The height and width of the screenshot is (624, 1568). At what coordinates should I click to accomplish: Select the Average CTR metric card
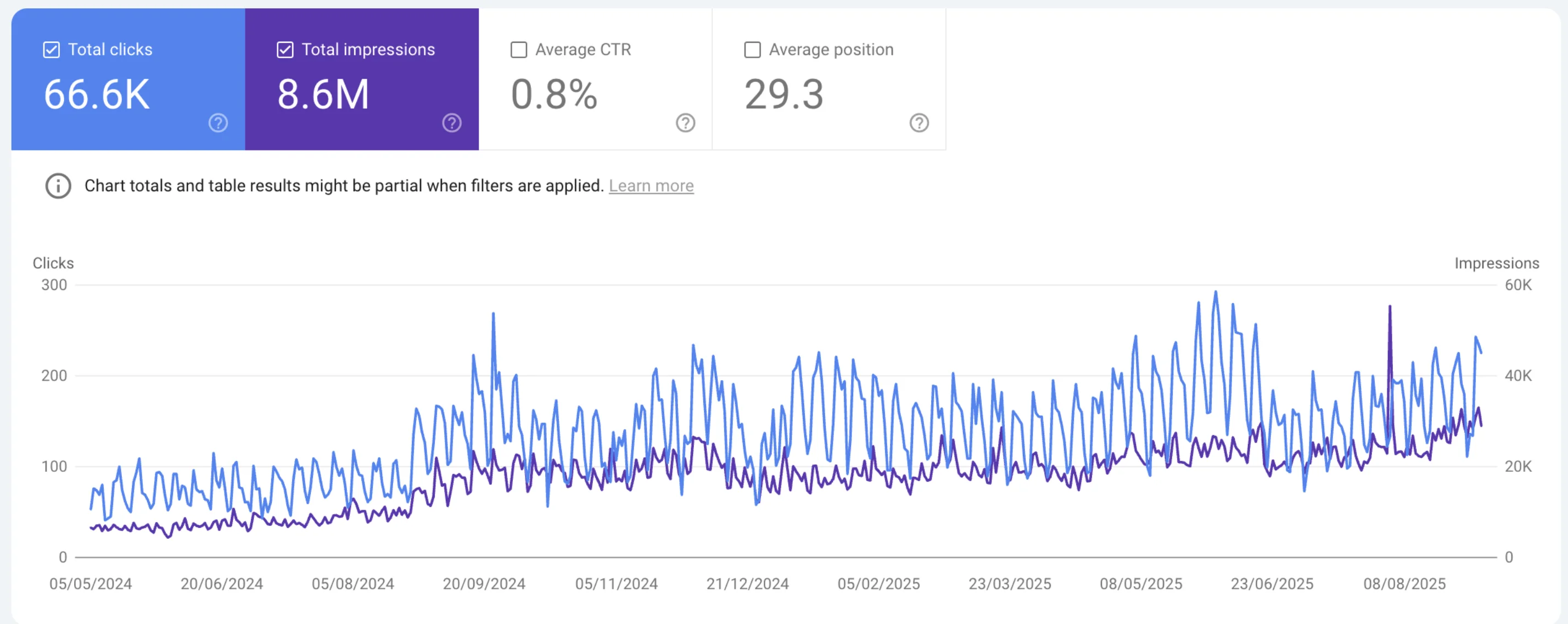click(x=595, y=79)
